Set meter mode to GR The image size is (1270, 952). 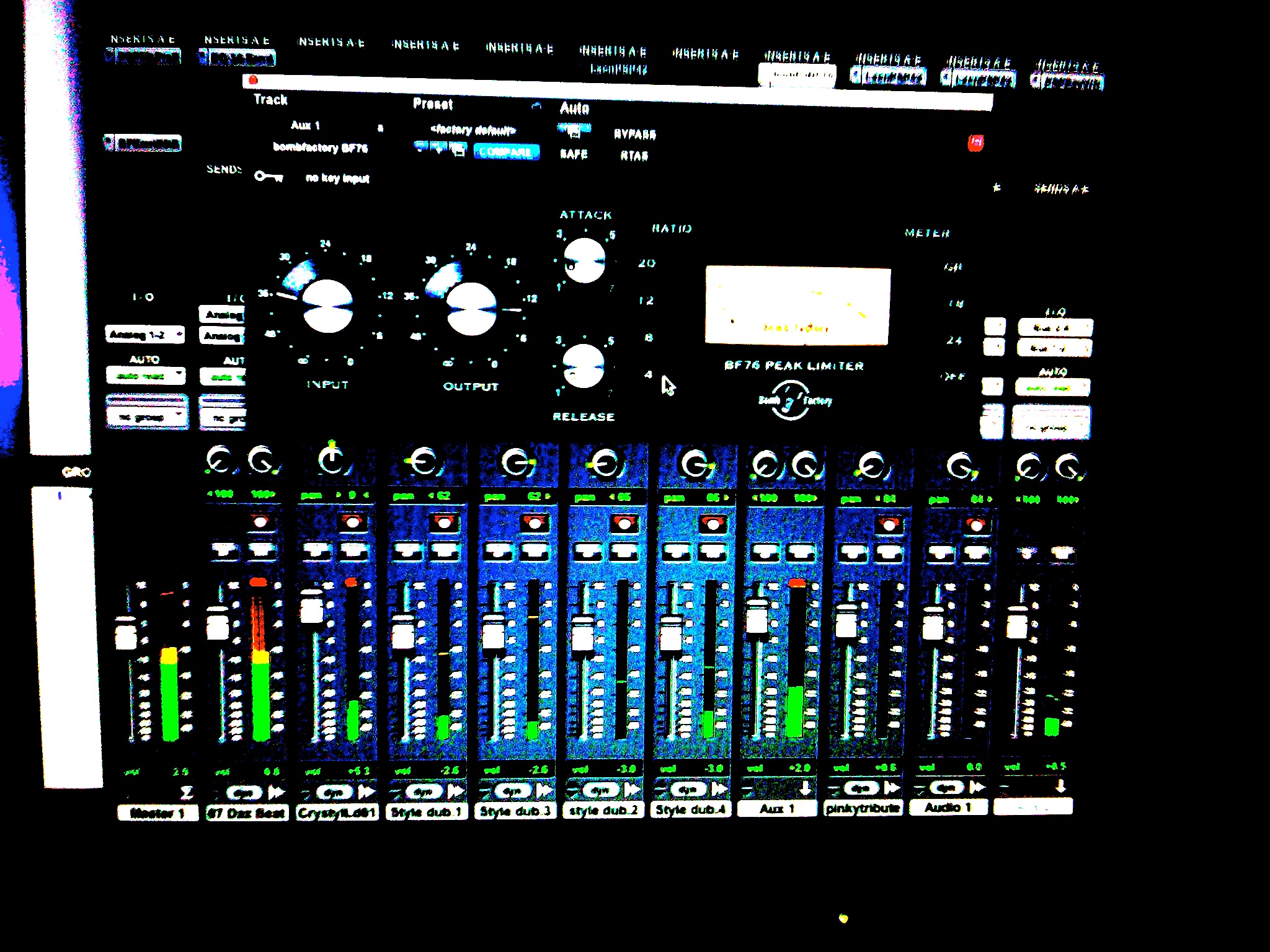[x=952, y=267]
